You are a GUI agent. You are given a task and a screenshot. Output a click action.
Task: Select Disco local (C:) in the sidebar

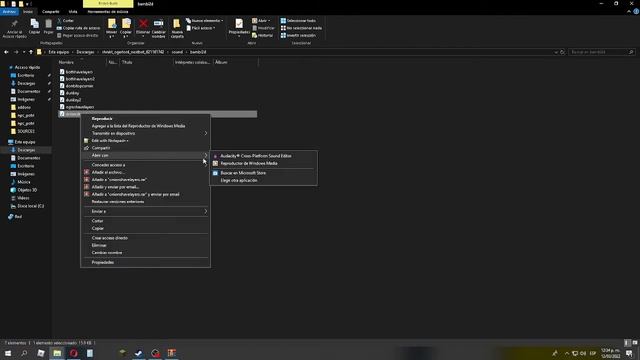[30, 206]
